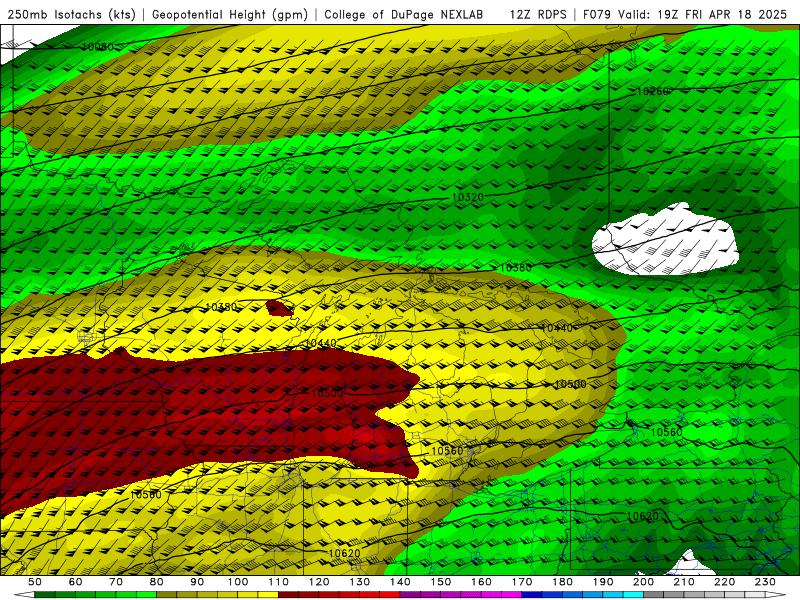Image resolution: width=800 pixels, height=600 pixels.
Task: Click the 'F079' forecast hour text
Action: click(597, 14)
